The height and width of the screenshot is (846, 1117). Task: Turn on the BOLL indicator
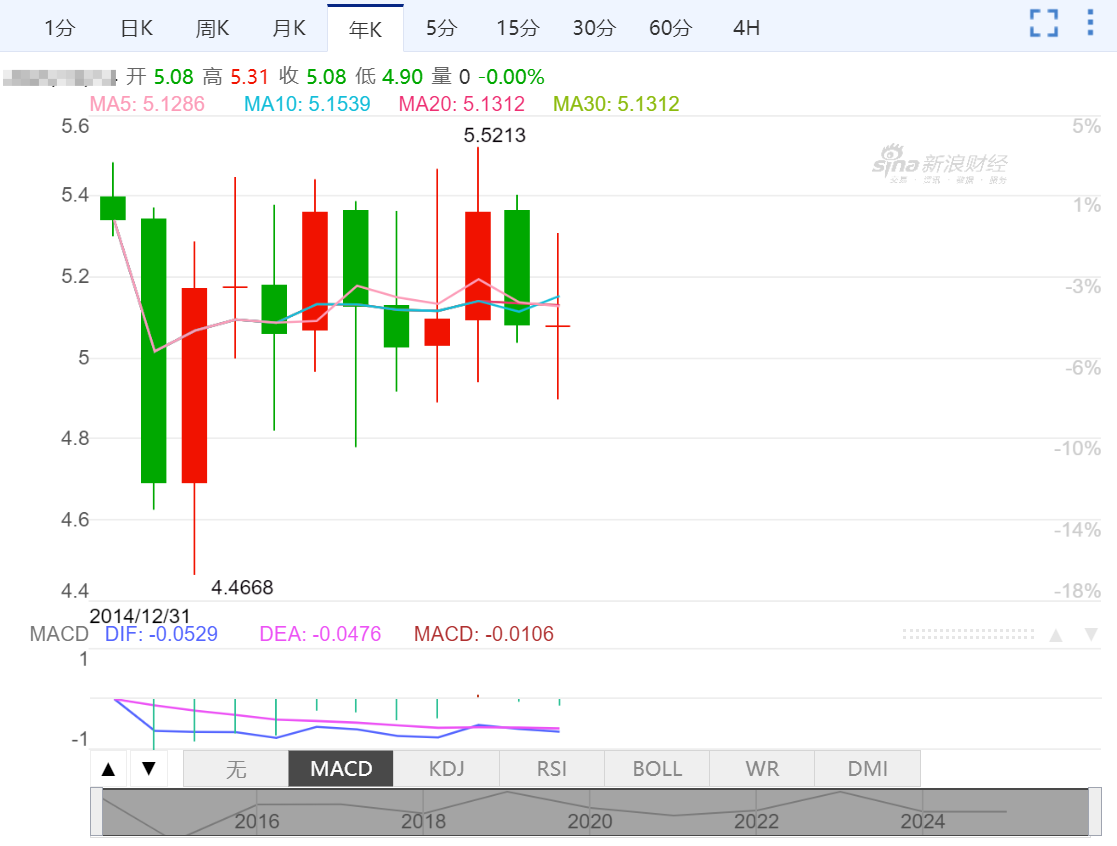point(657,769)
